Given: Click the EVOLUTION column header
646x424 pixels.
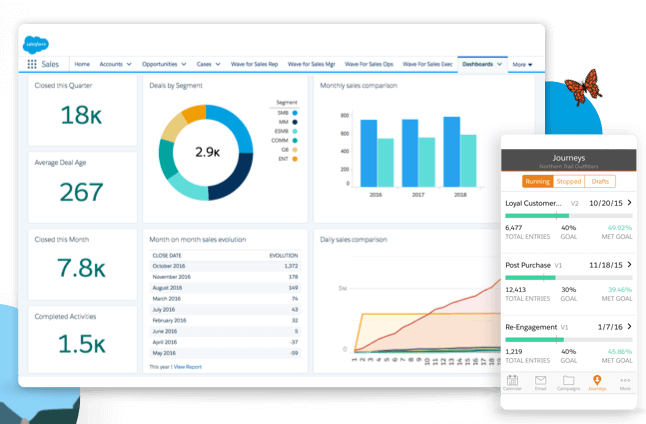Looking at the screenshot, I should tap(283, 255).
